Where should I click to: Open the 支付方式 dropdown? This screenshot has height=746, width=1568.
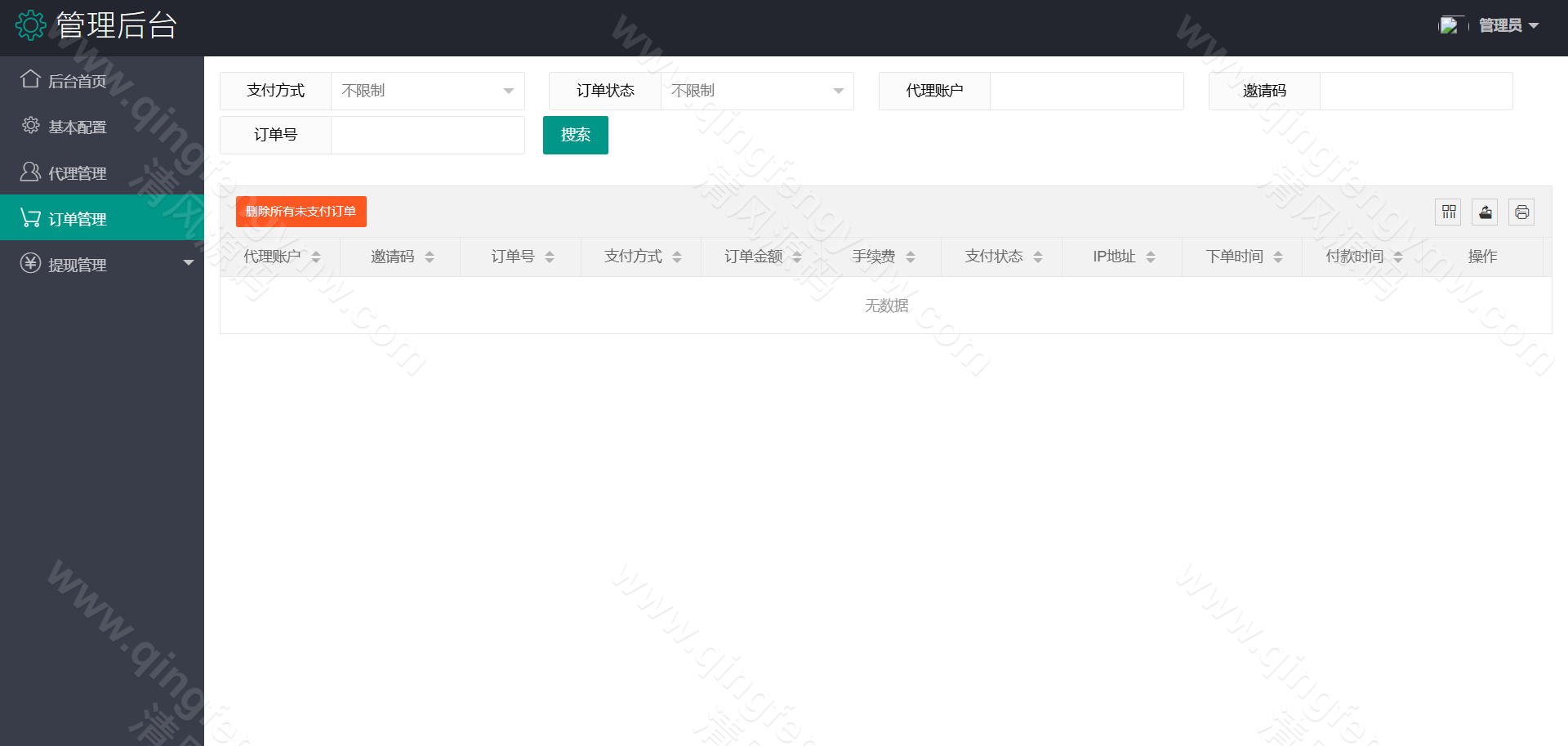[427, 91]
